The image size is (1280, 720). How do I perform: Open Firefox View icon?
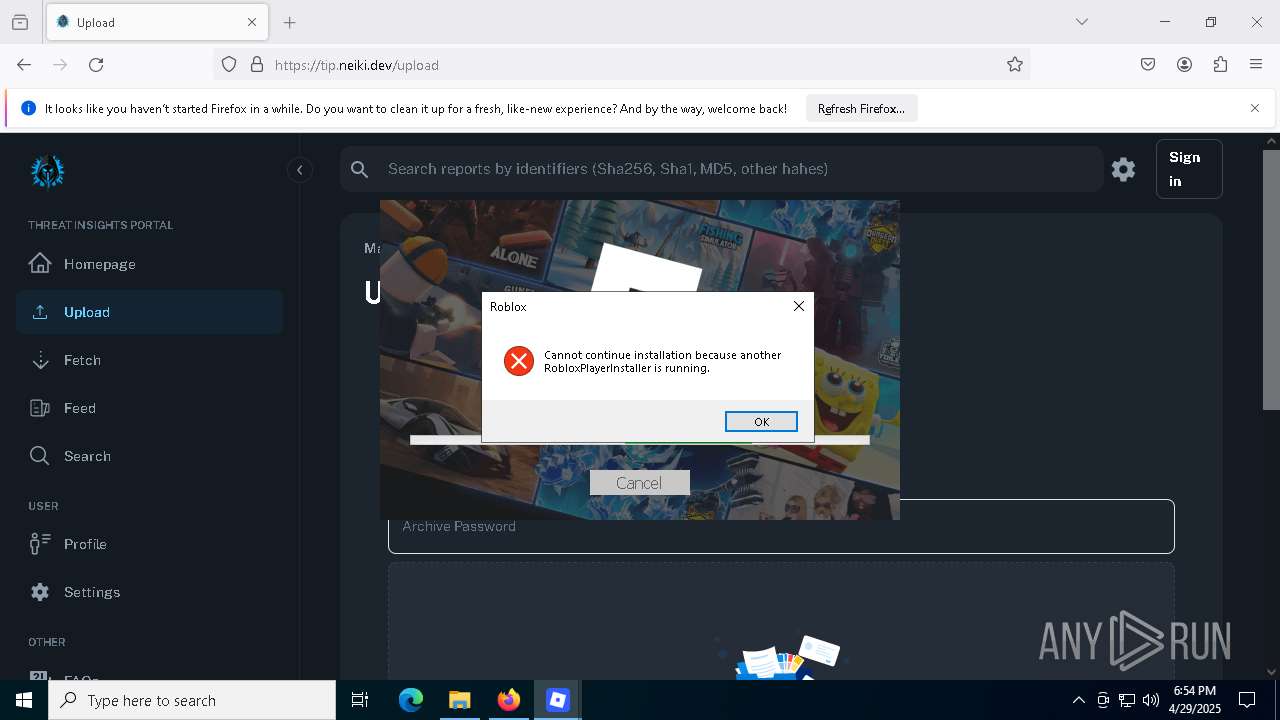[20, 22]
